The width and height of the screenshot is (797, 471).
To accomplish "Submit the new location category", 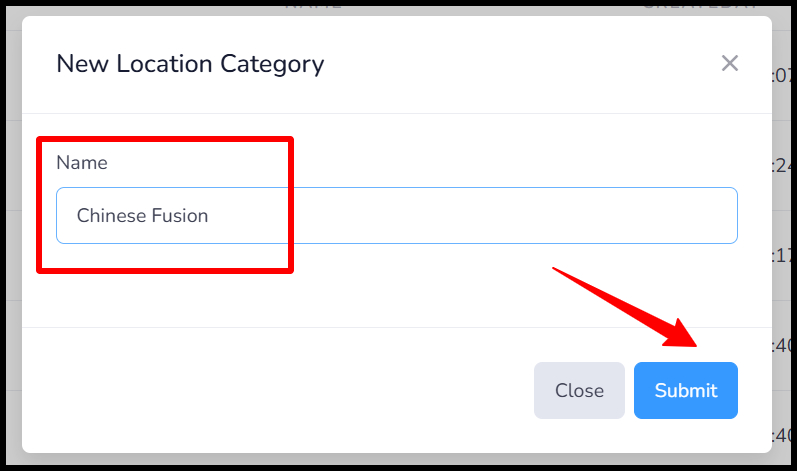I will 686,390.
